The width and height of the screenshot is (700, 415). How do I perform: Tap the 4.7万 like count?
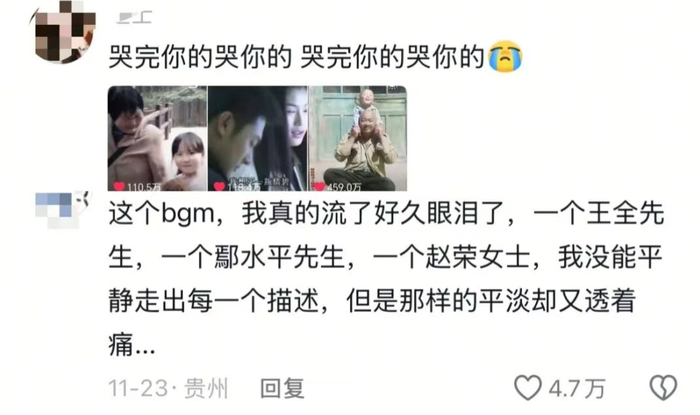tap(577, 388)
